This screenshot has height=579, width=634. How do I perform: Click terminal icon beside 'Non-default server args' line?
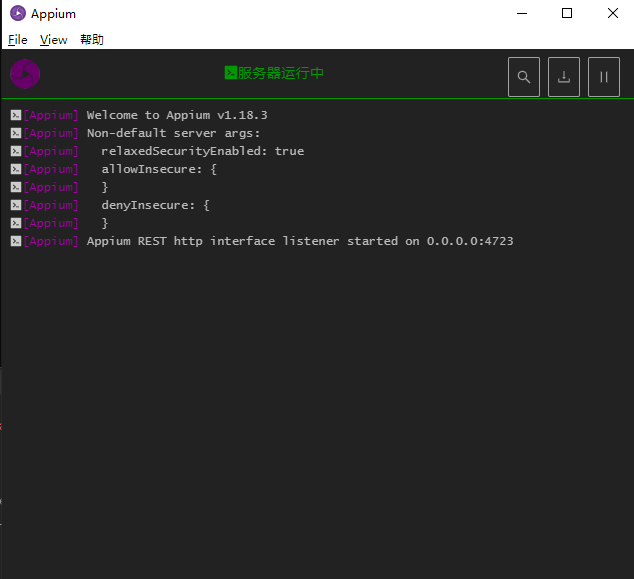[x=16, y=133]
